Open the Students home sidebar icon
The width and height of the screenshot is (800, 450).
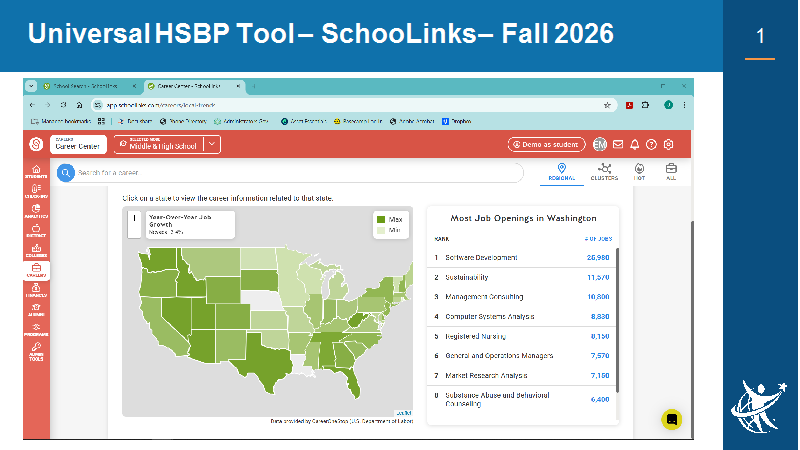tap(36, 171)
